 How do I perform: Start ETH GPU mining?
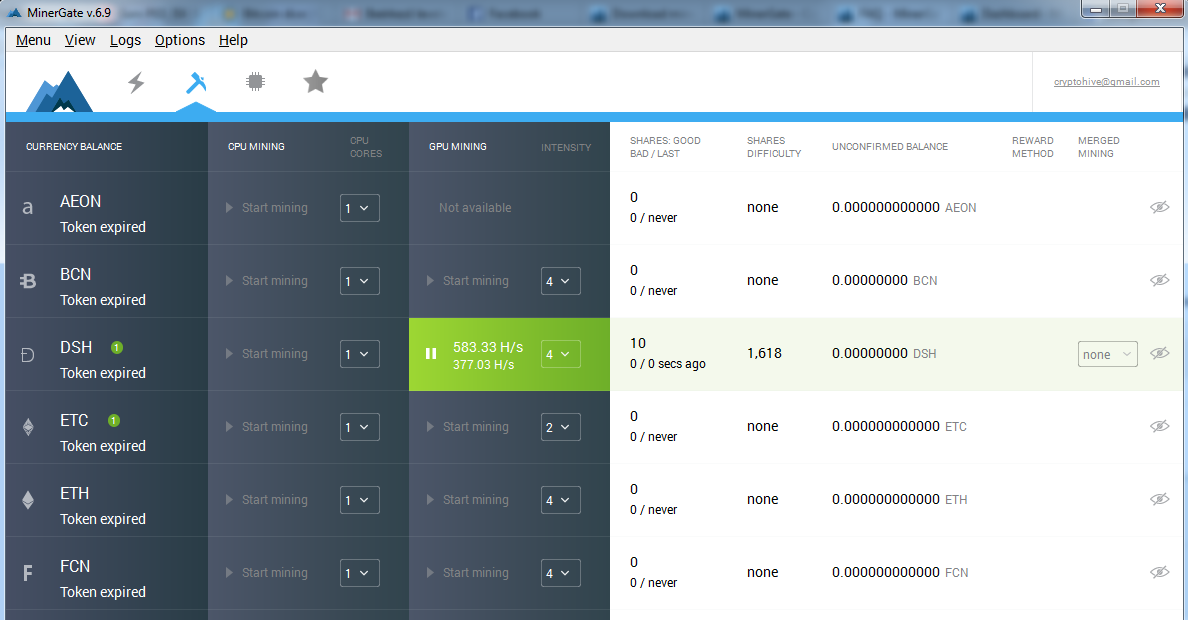click(467, 500)
